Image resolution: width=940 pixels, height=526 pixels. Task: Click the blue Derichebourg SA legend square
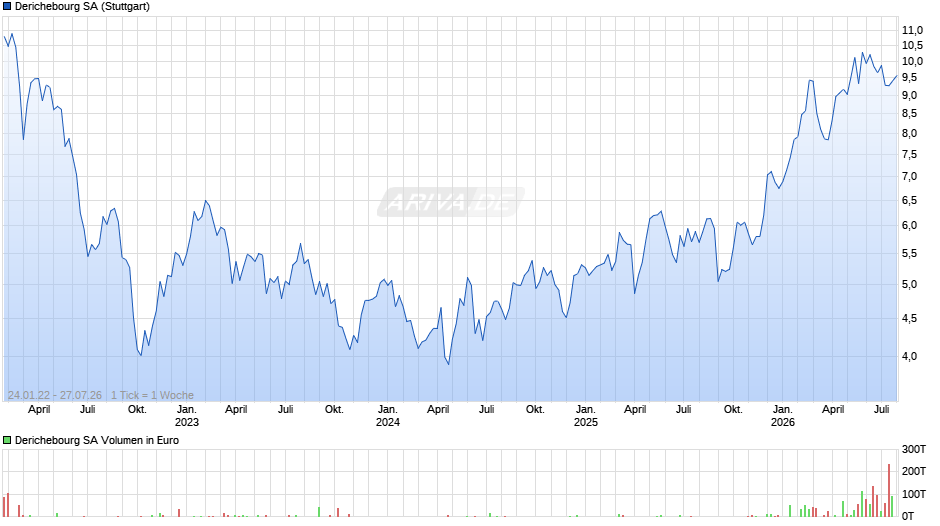(x=7, y=7)
